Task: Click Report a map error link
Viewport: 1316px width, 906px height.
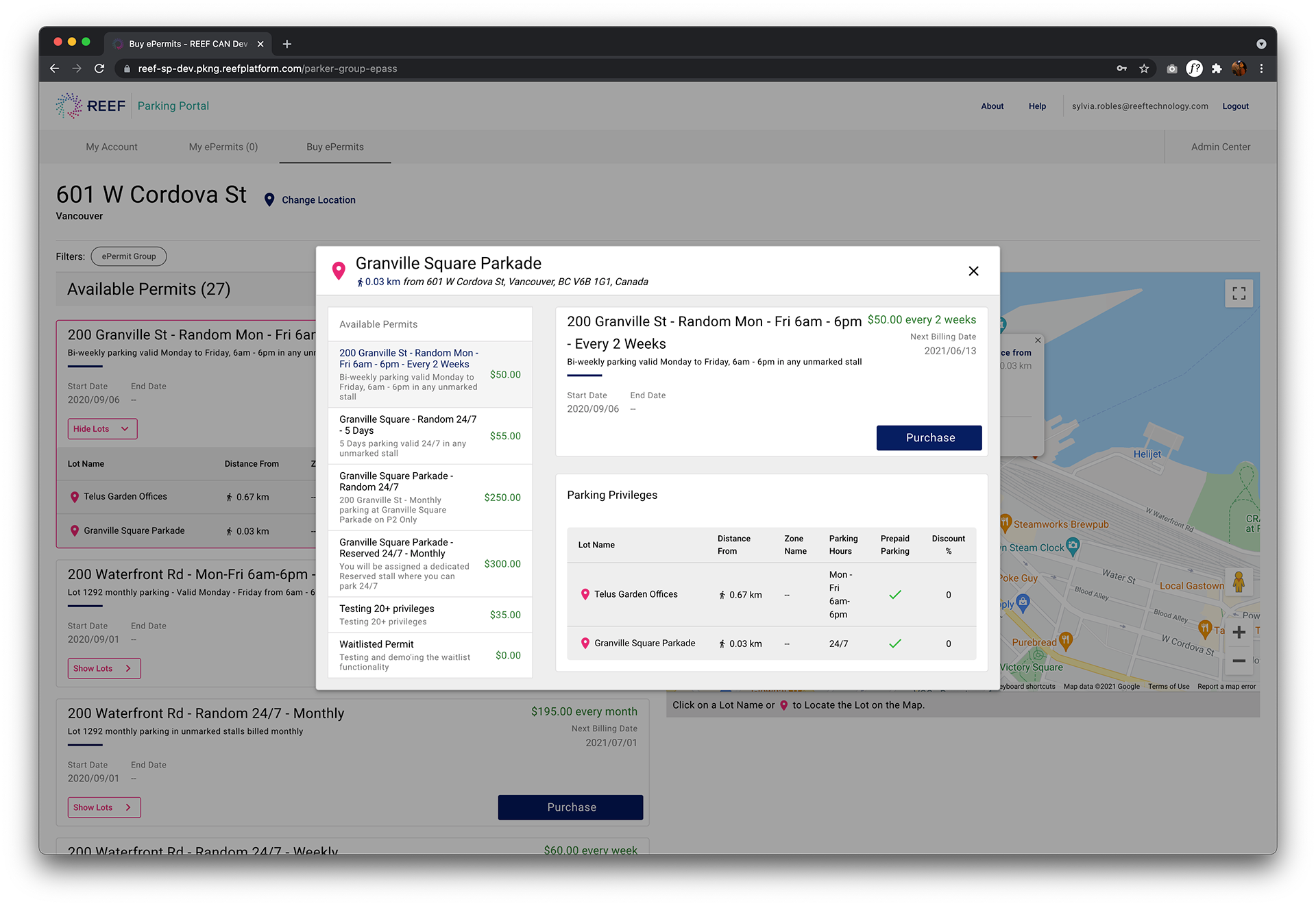Action: [x=1226, y=686]
